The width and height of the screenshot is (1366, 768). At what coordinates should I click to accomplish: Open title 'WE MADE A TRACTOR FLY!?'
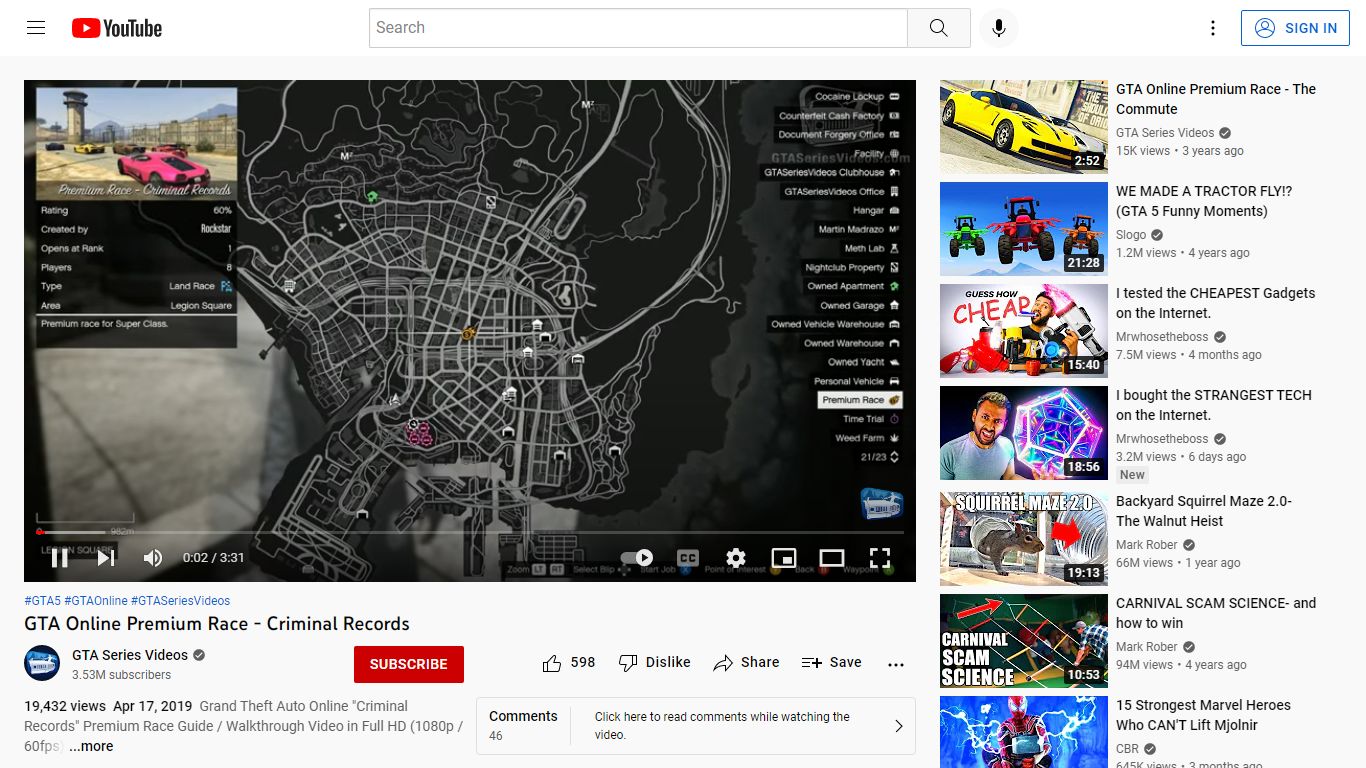coord(1204,201)
